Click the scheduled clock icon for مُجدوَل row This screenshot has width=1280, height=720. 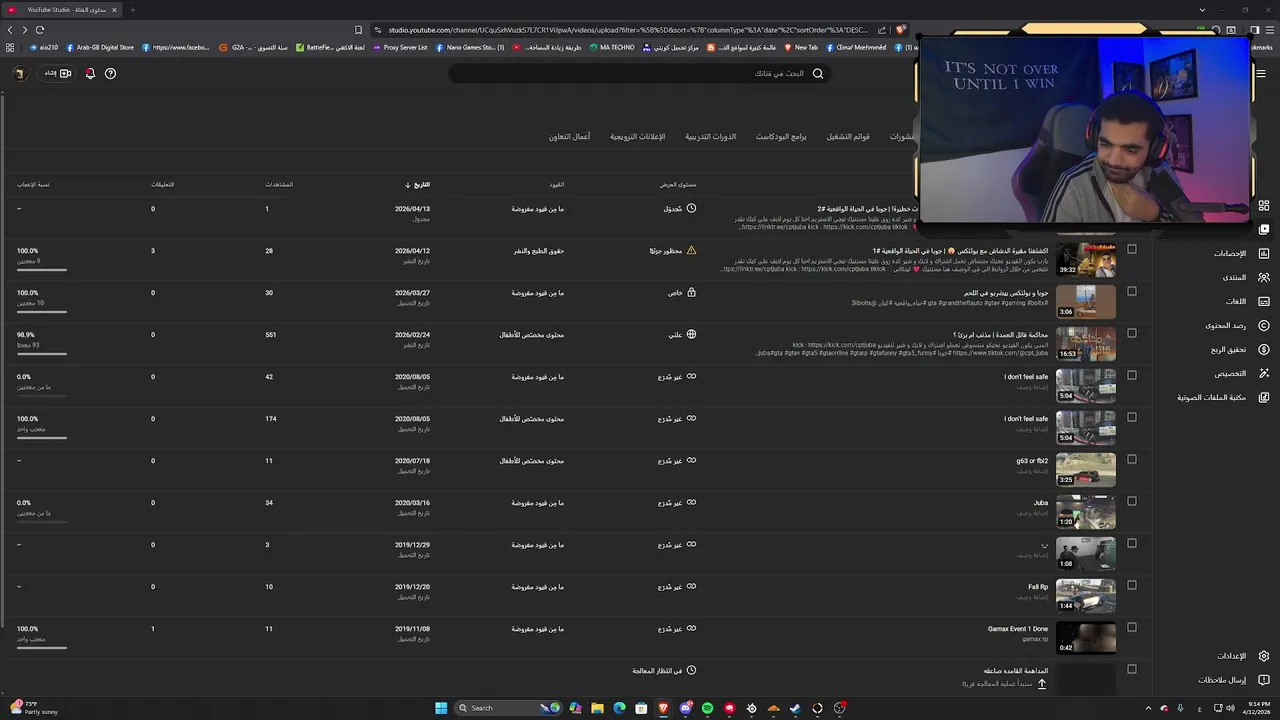(x=691, y=209)
